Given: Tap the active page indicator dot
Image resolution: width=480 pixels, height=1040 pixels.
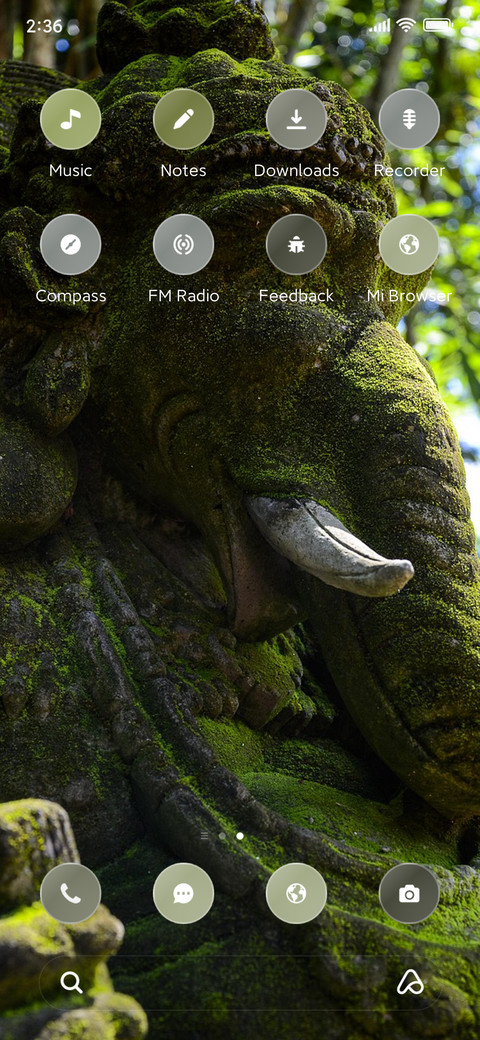Looking at the screenshot, I should [x=240, y=836].
